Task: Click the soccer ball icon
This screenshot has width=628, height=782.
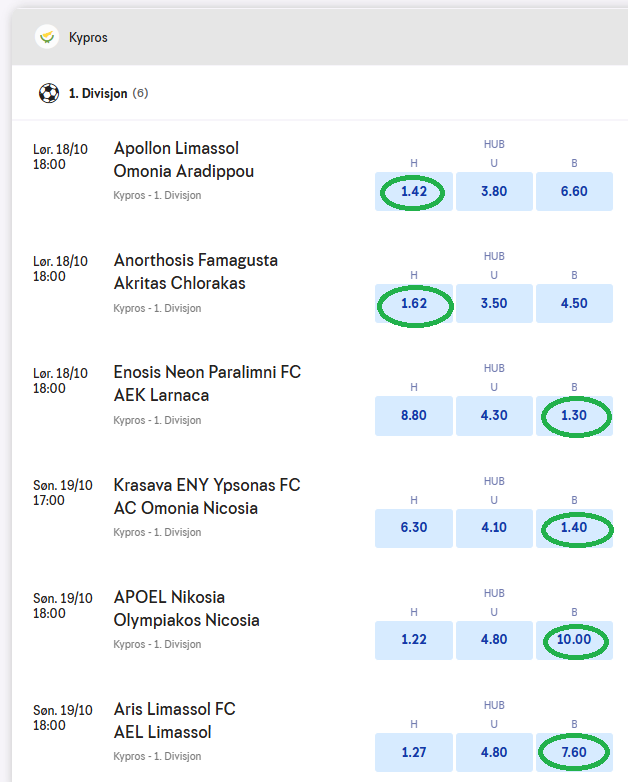Action: (x=48, y=93)
